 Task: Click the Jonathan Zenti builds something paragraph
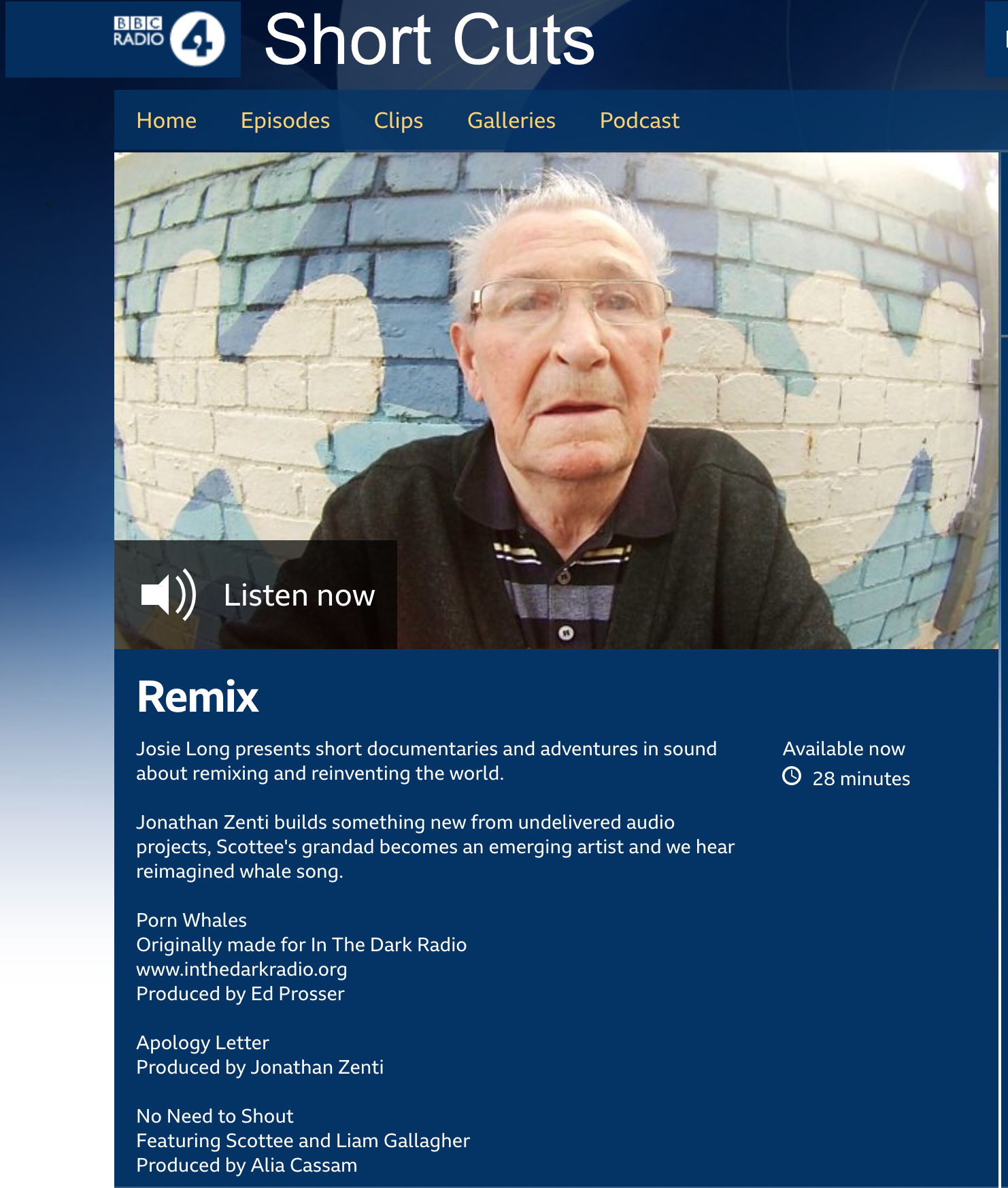click(x=435, y=846)
